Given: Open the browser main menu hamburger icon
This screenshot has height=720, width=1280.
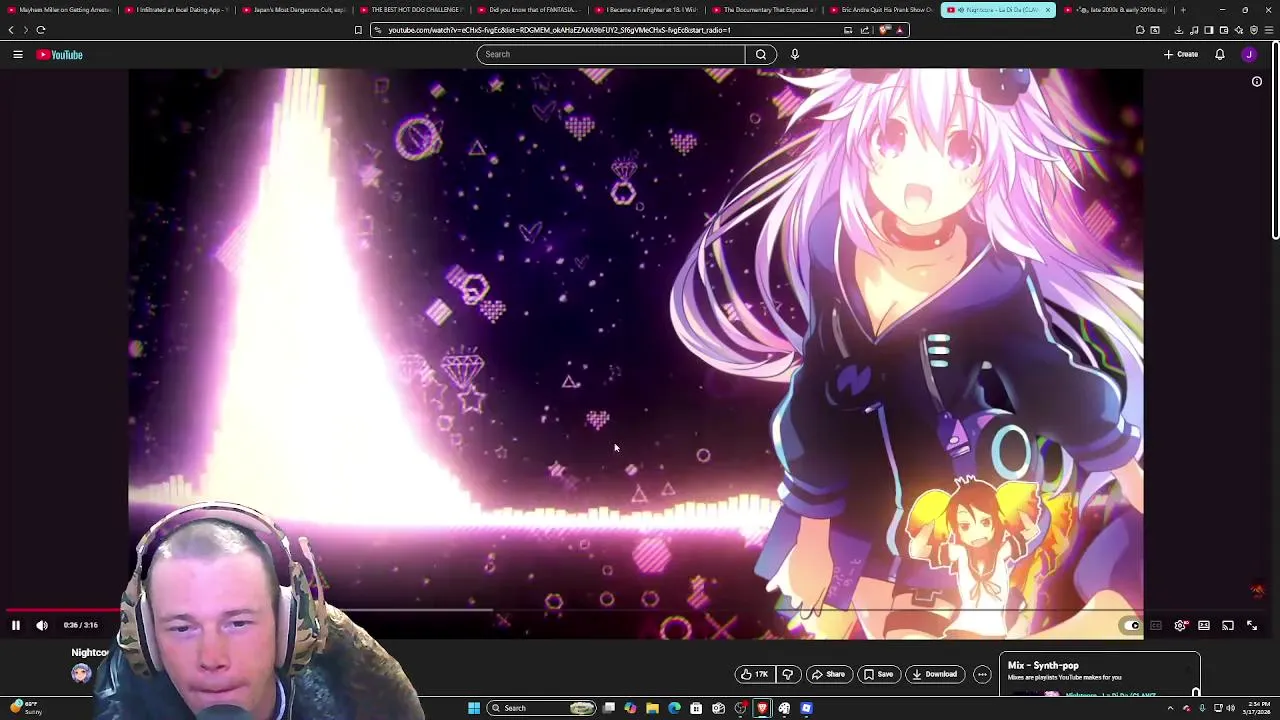Looking at the screenshot, I should tap(1269, 30).
